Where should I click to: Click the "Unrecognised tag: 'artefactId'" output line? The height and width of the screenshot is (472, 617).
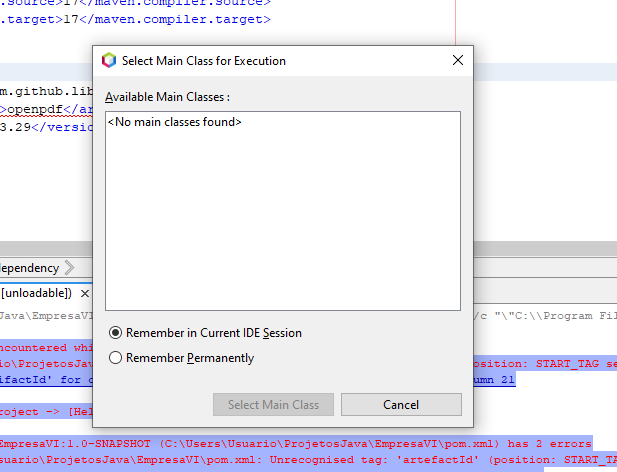pyautogui.click(x=308, y=460)
